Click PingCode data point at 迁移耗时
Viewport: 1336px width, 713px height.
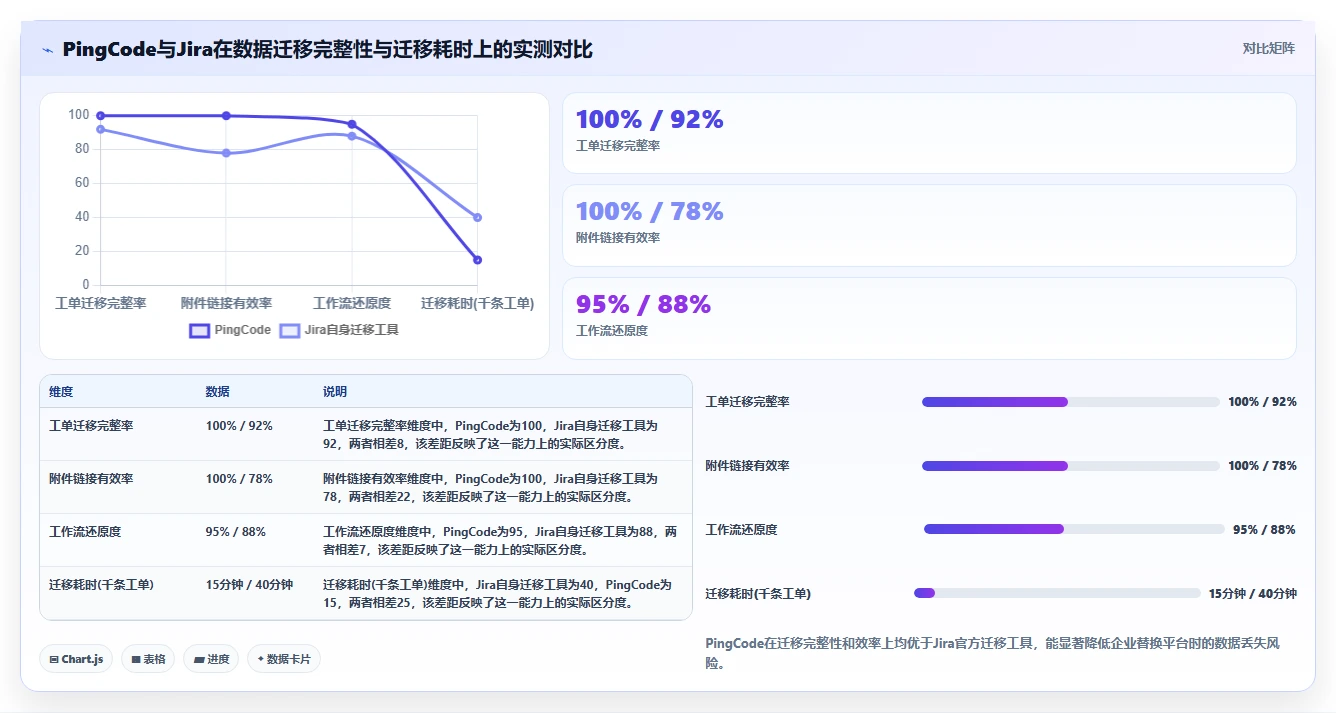pos(477,260)
